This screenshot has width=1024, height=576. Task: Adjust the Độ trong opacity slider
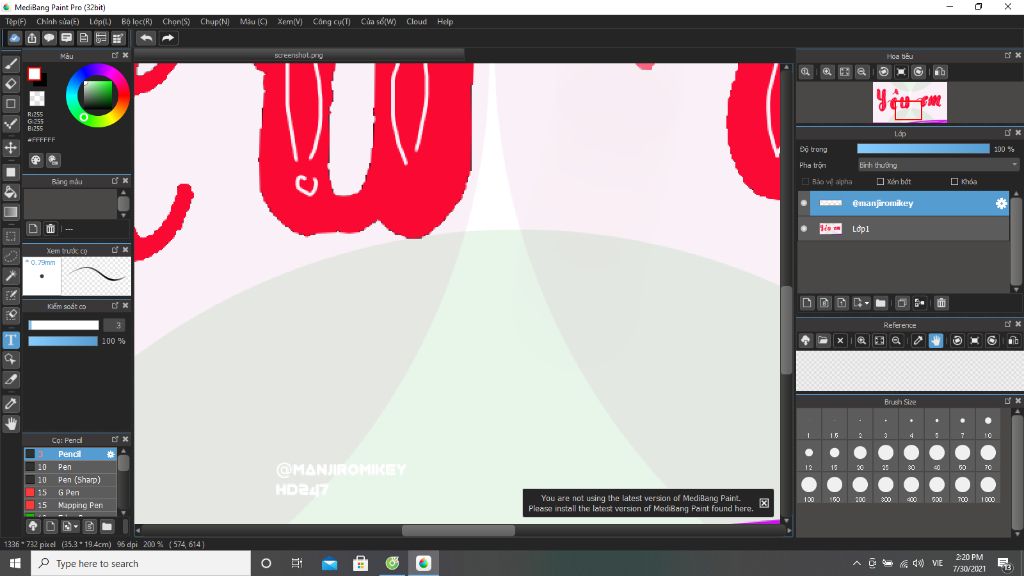923,149
